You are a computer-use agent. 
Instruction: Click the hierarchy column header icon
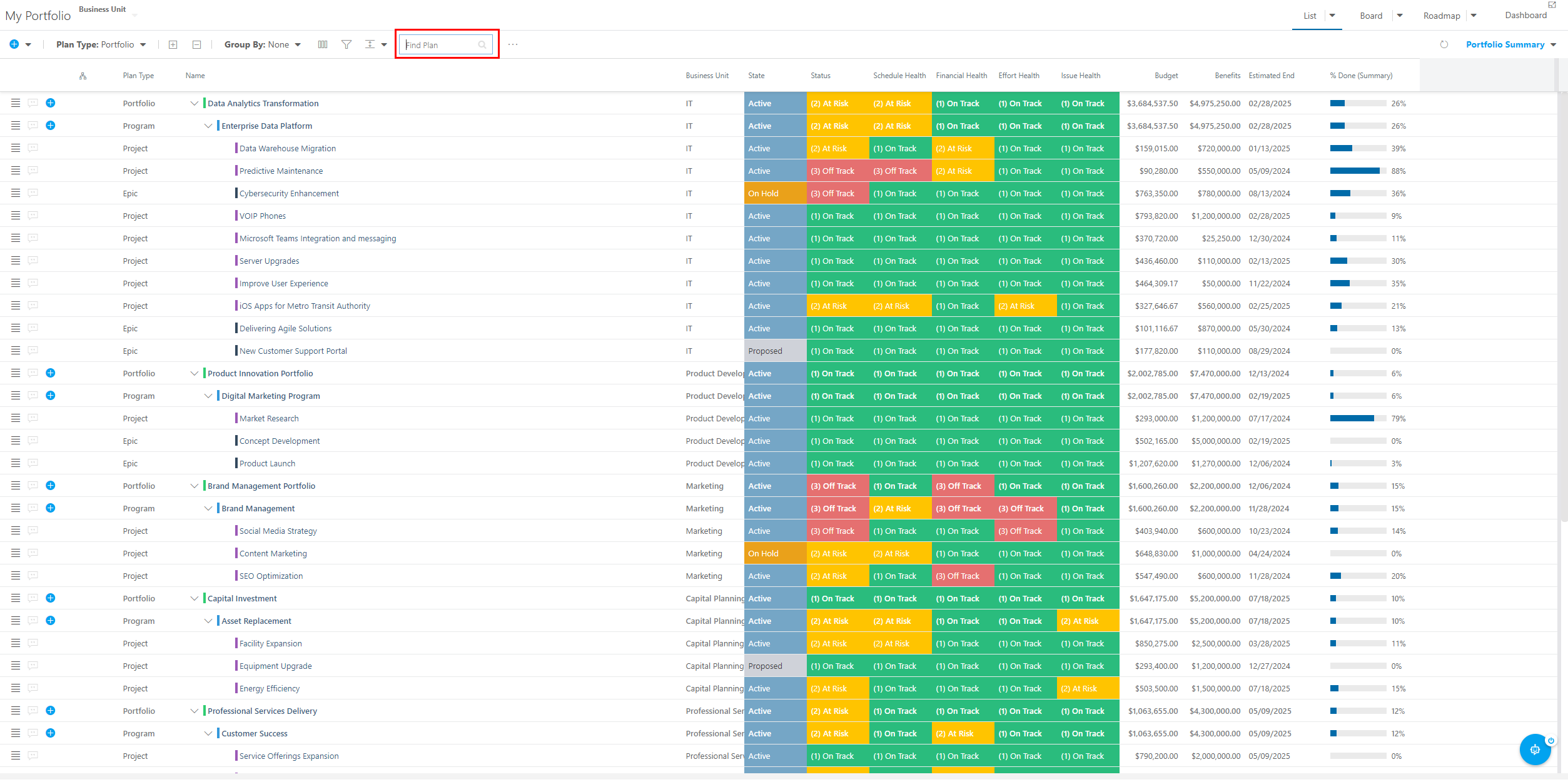click(83, 76)
